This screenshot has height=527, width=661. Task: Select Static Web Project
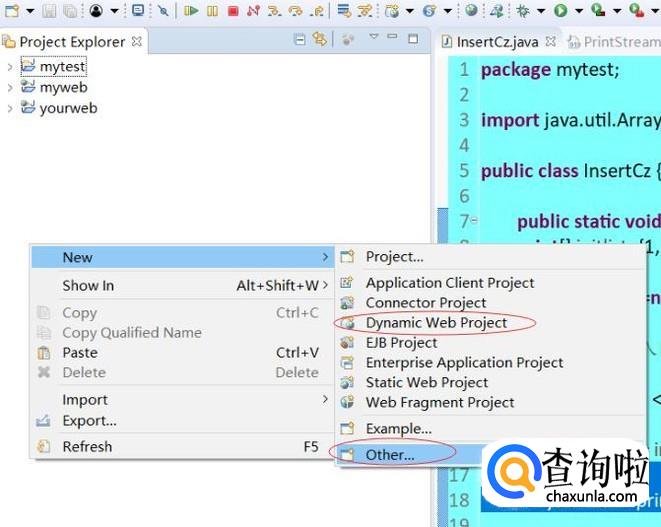tap(491, 382)
